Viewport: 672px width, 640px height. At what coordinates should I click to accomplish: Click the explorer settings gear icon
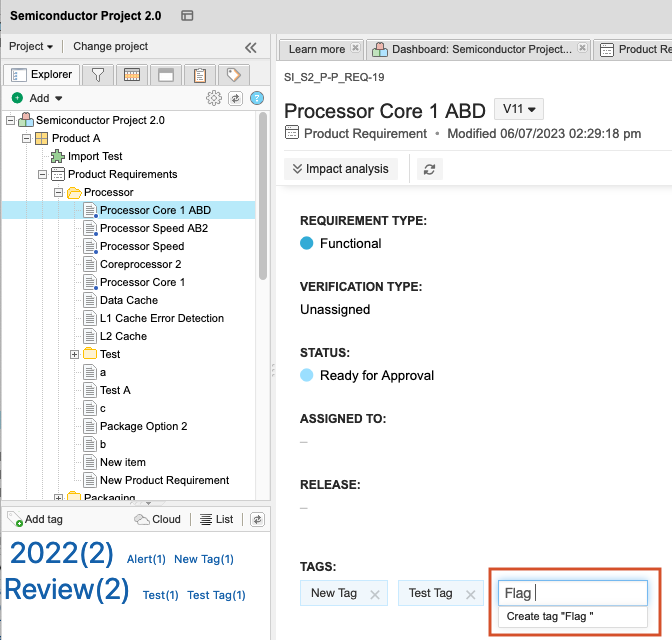pyautogui.click(x=214, y=98)
